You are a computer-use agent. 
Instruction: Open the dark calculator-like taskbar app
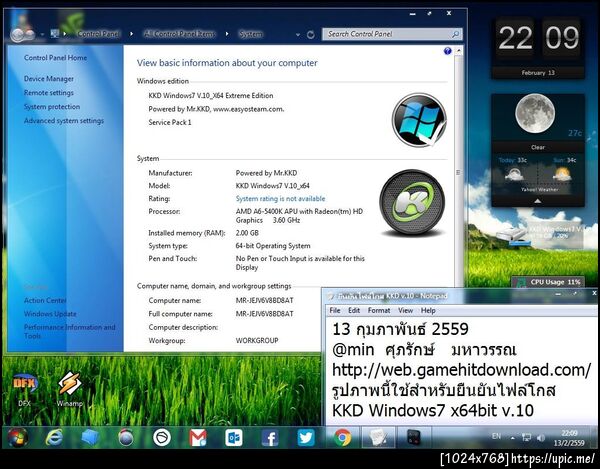click(x=414, y=438)
